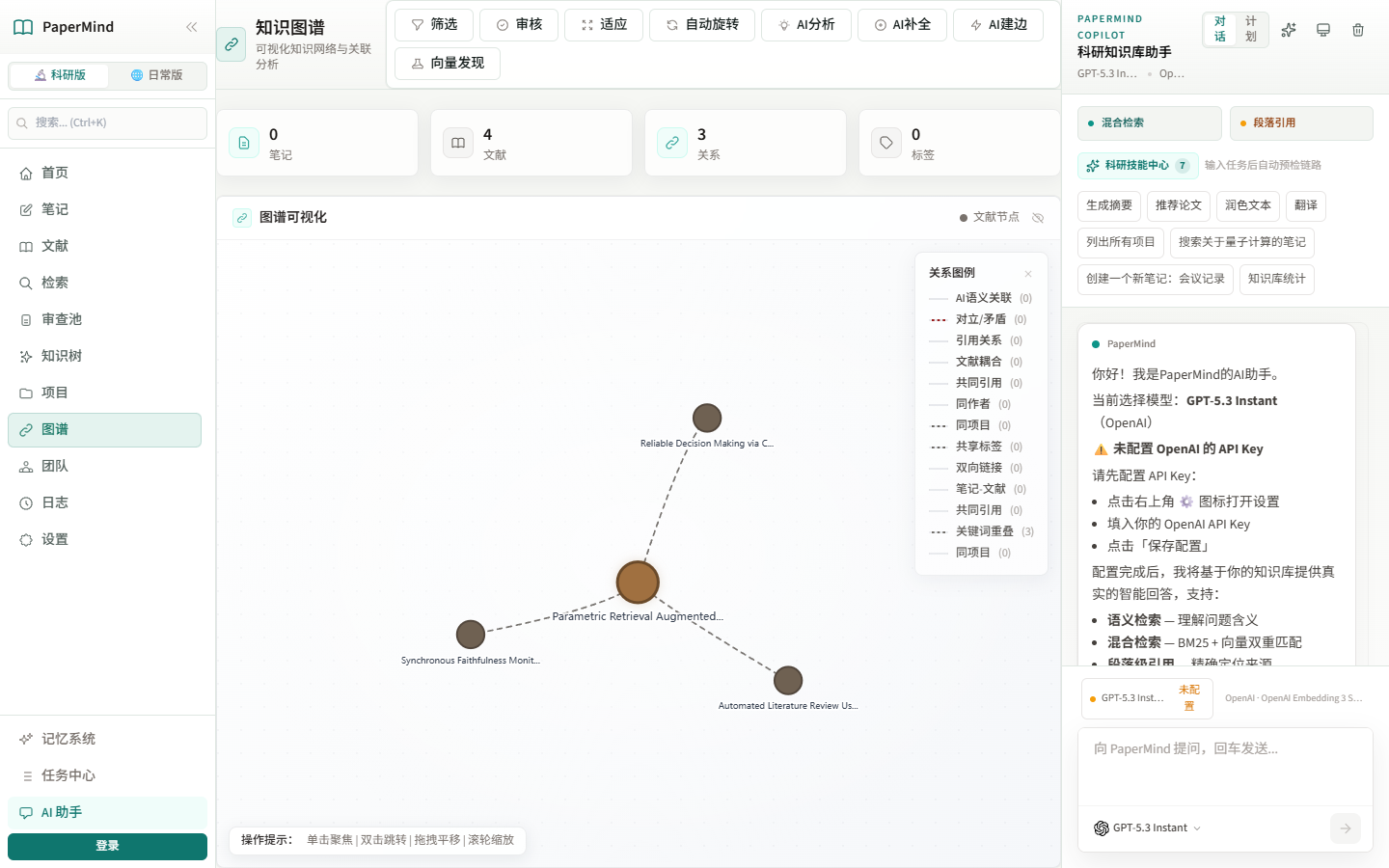Open the AI 助手 assistant entry
1389x868 pixels.
click(107, 812)
